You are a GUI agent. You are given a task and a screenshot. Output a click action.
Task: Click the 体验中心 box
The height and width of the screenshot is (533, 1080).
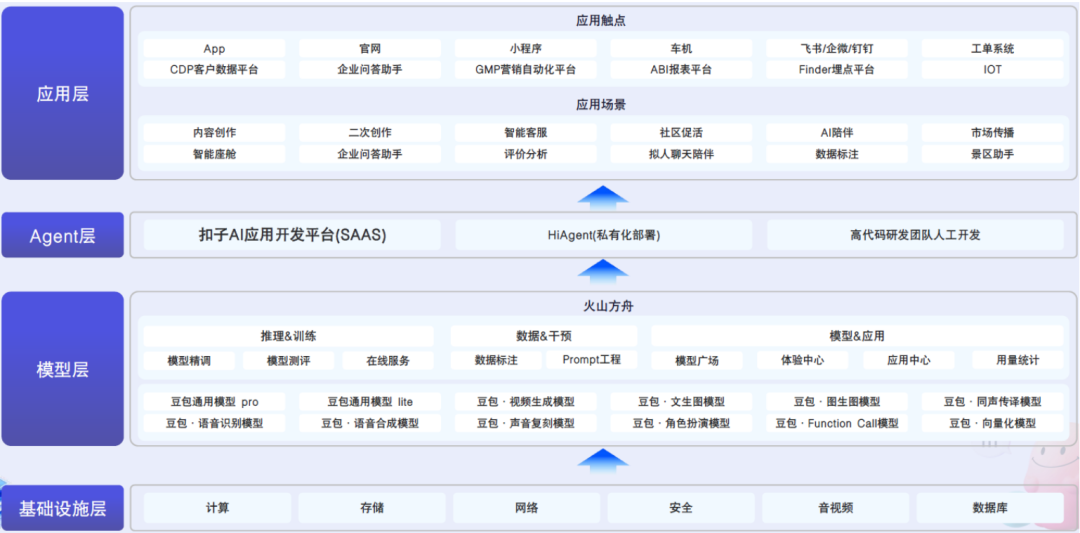click(802, 360)
